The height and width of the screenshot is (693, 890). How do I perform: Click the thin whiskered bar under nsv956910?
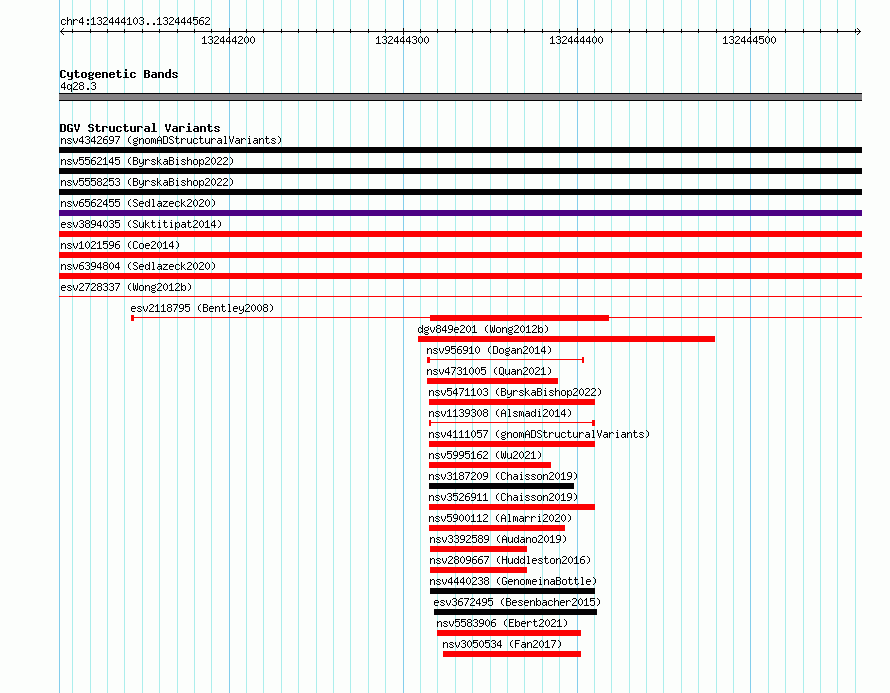505,360
